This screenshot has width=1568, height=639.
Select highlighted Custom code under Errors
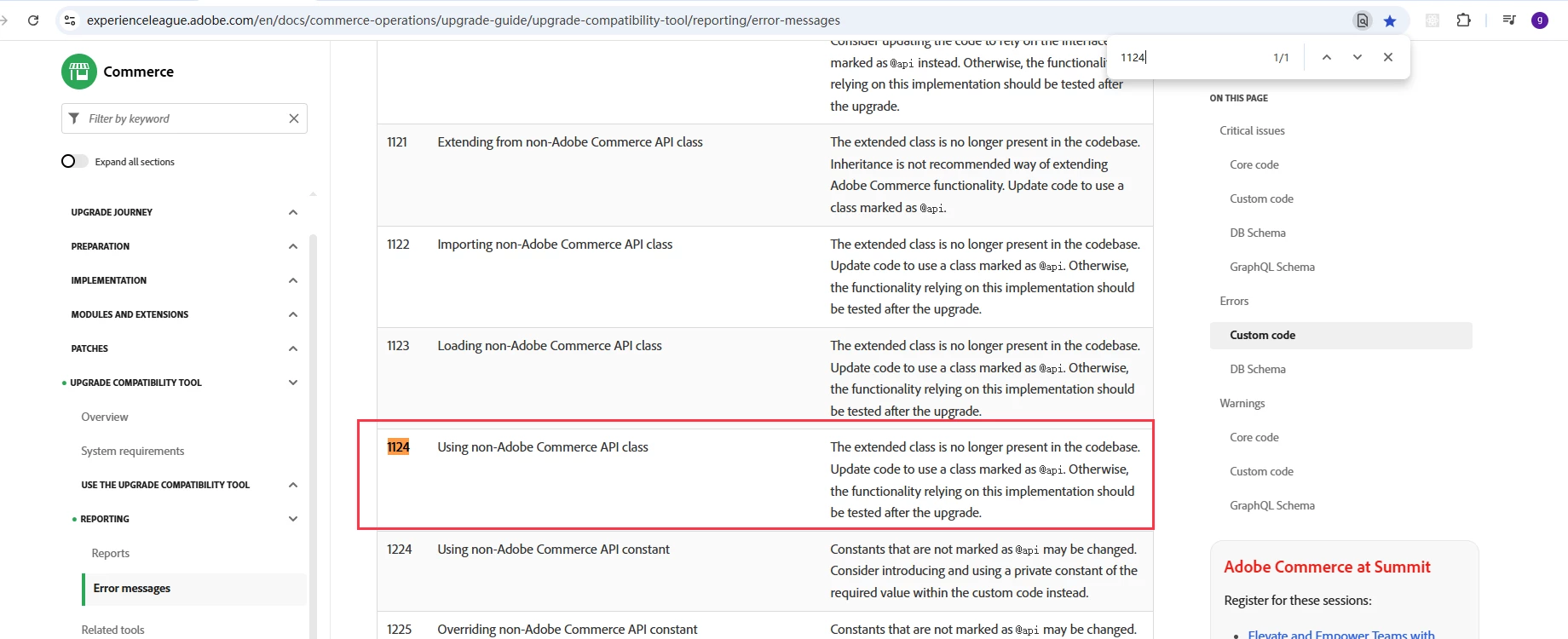coord(1340,335)
